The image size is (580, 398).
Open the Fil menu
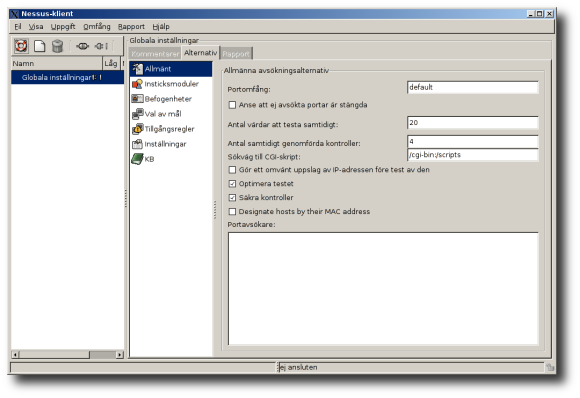point(18,27)
